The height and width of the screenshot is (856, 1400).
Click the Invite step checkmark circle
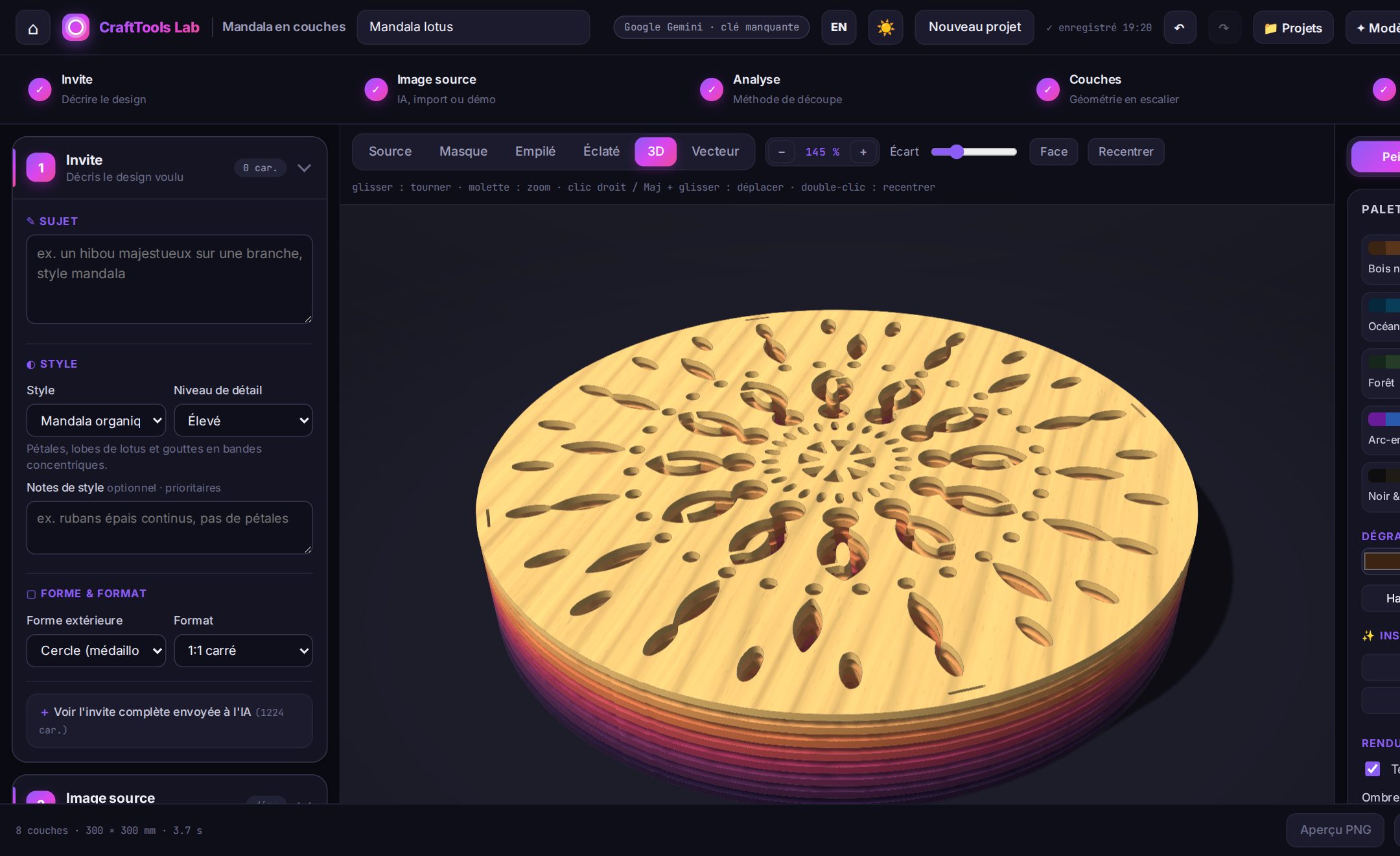tap(40, 89)
